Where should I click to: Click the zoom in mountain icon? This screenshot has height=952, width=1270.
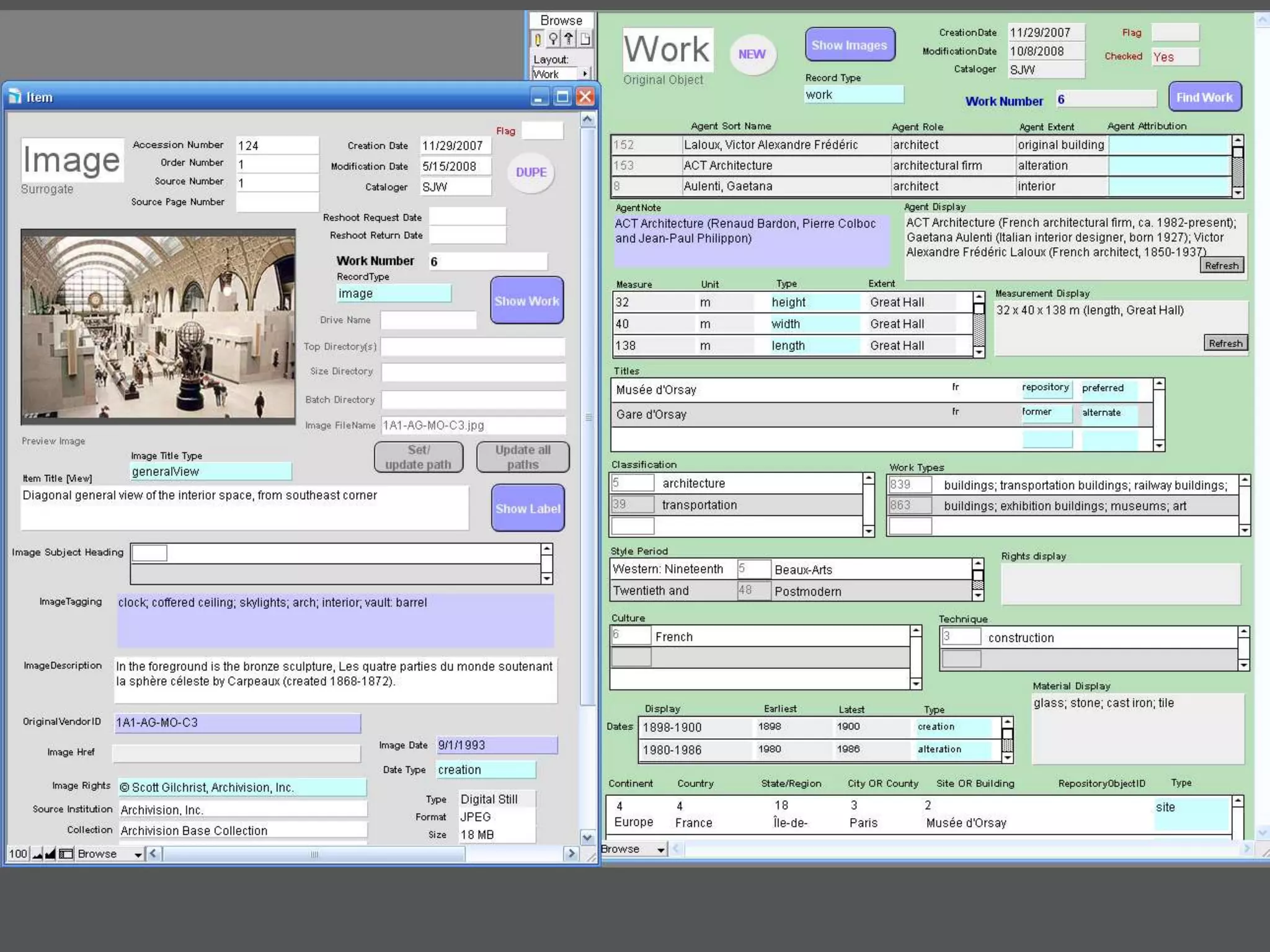pyautogui.click(x=50, y=854)
